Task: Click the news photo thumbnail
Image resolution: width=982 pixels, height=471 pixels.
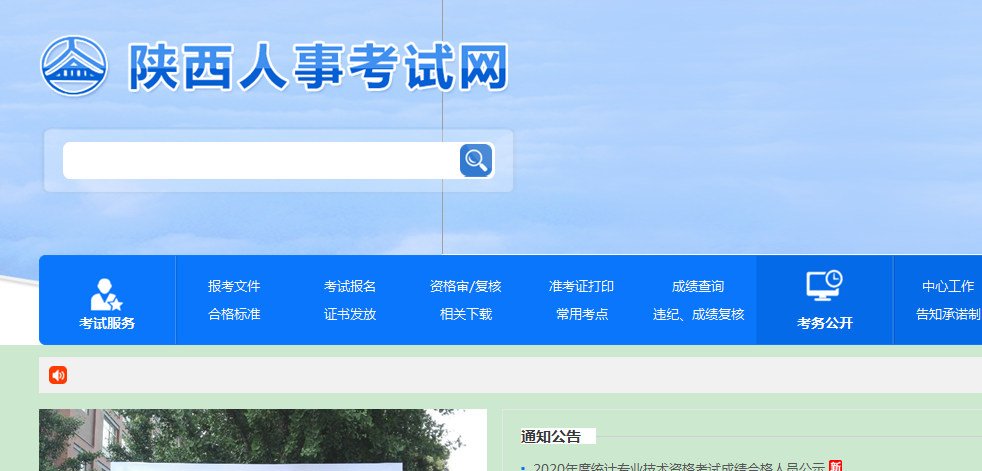Action: [x=262, y=442]
